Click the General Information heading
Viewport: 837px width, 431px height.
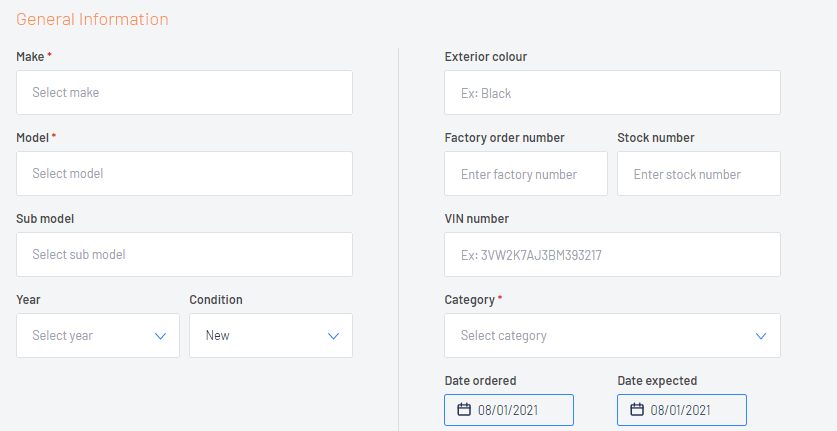coord(92,19)
